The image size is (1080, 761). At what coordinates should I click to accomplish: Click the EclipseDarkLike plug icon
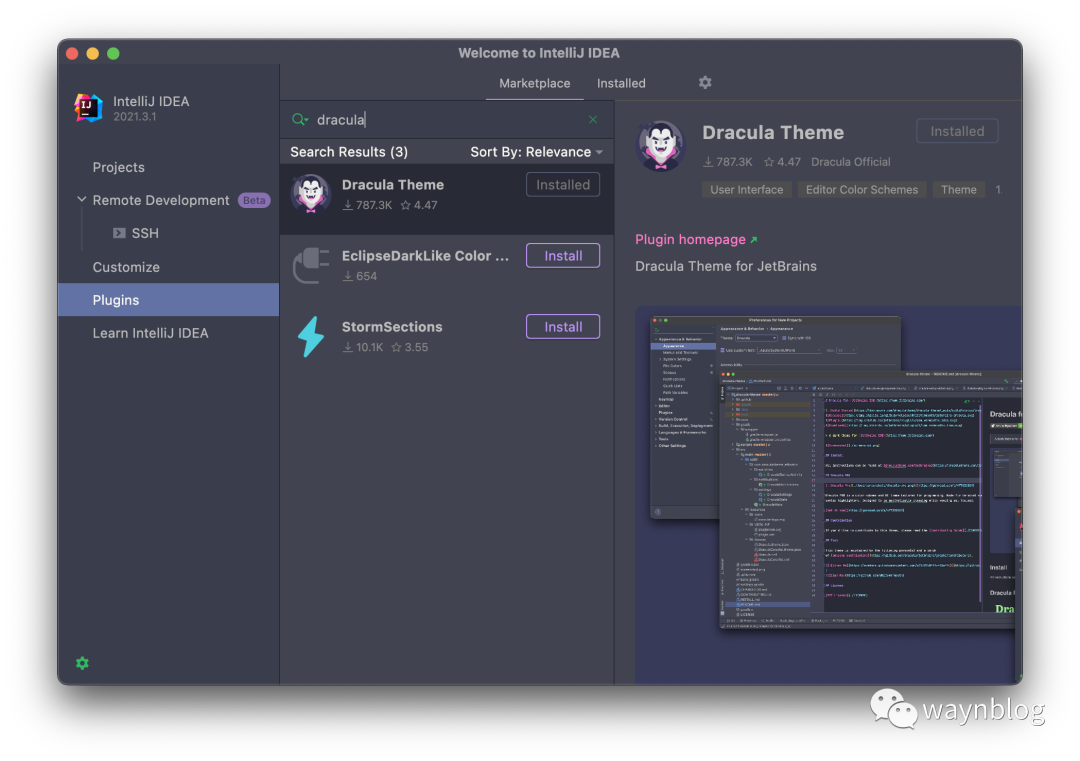tap(311, 266)
